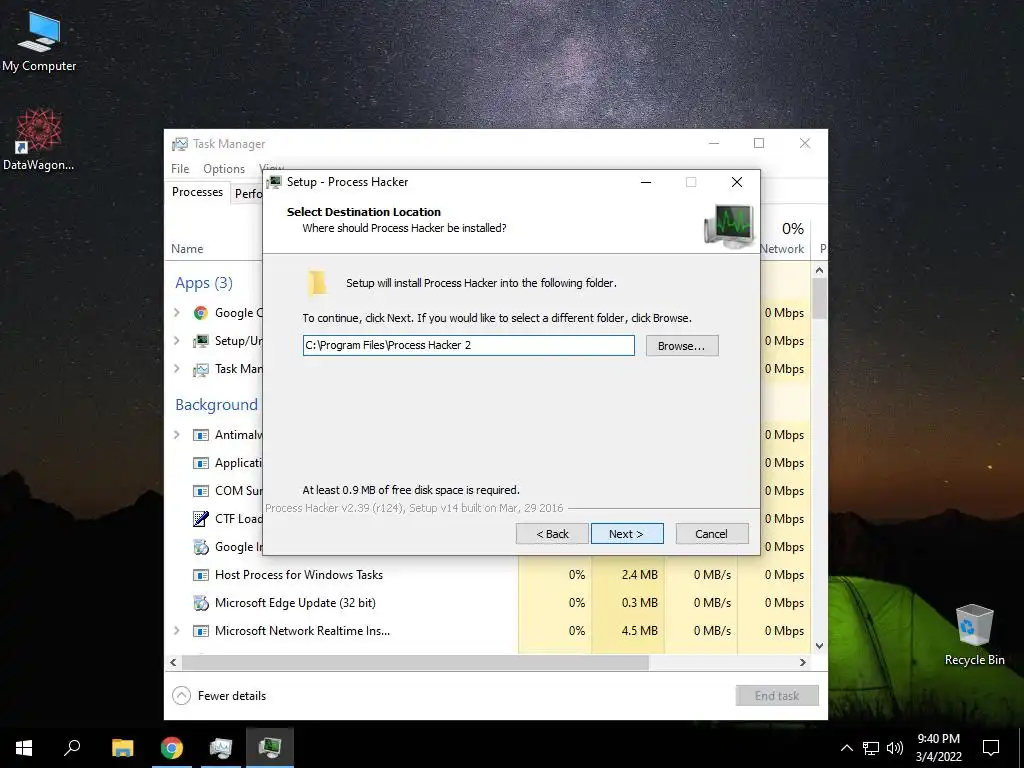The image size is (1024, 768).
Task: Select Process Hacker setup taskbar icon
Action: pyautogui.click(x=270, y=748)
